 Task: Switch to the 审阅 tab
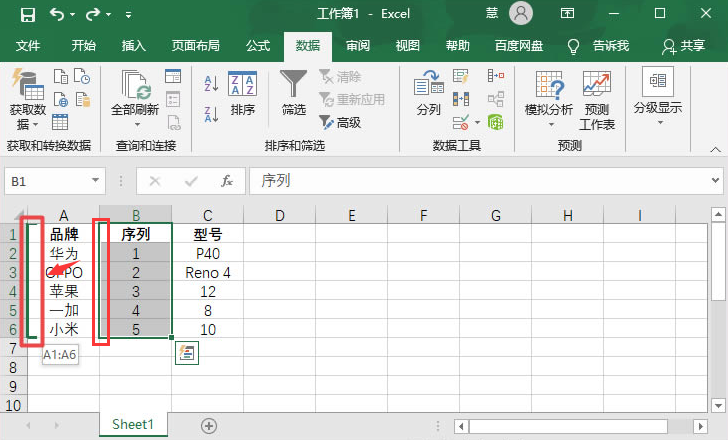[358, 45]
